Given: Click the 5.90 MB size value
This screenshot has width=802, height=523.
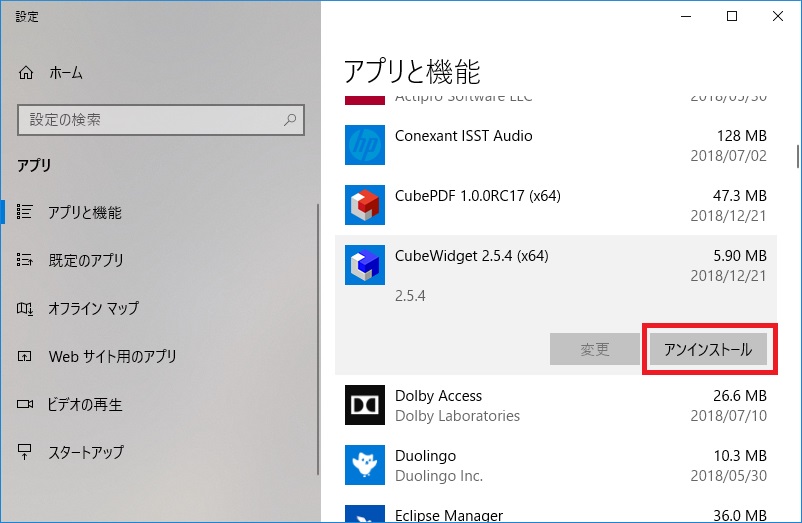Looking at the screenshot, I should [x=740, y=256].
